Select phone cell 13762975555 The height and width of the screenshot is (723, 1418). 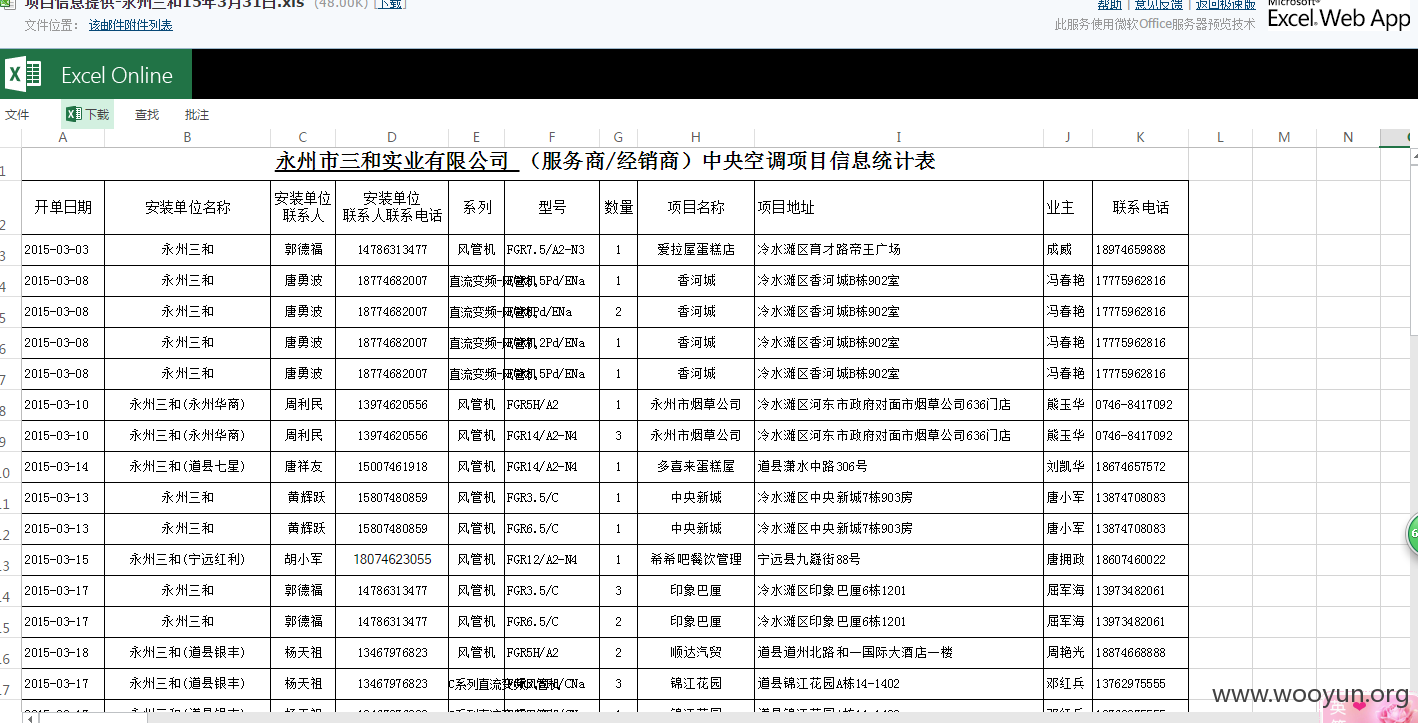pos(1140,684)
